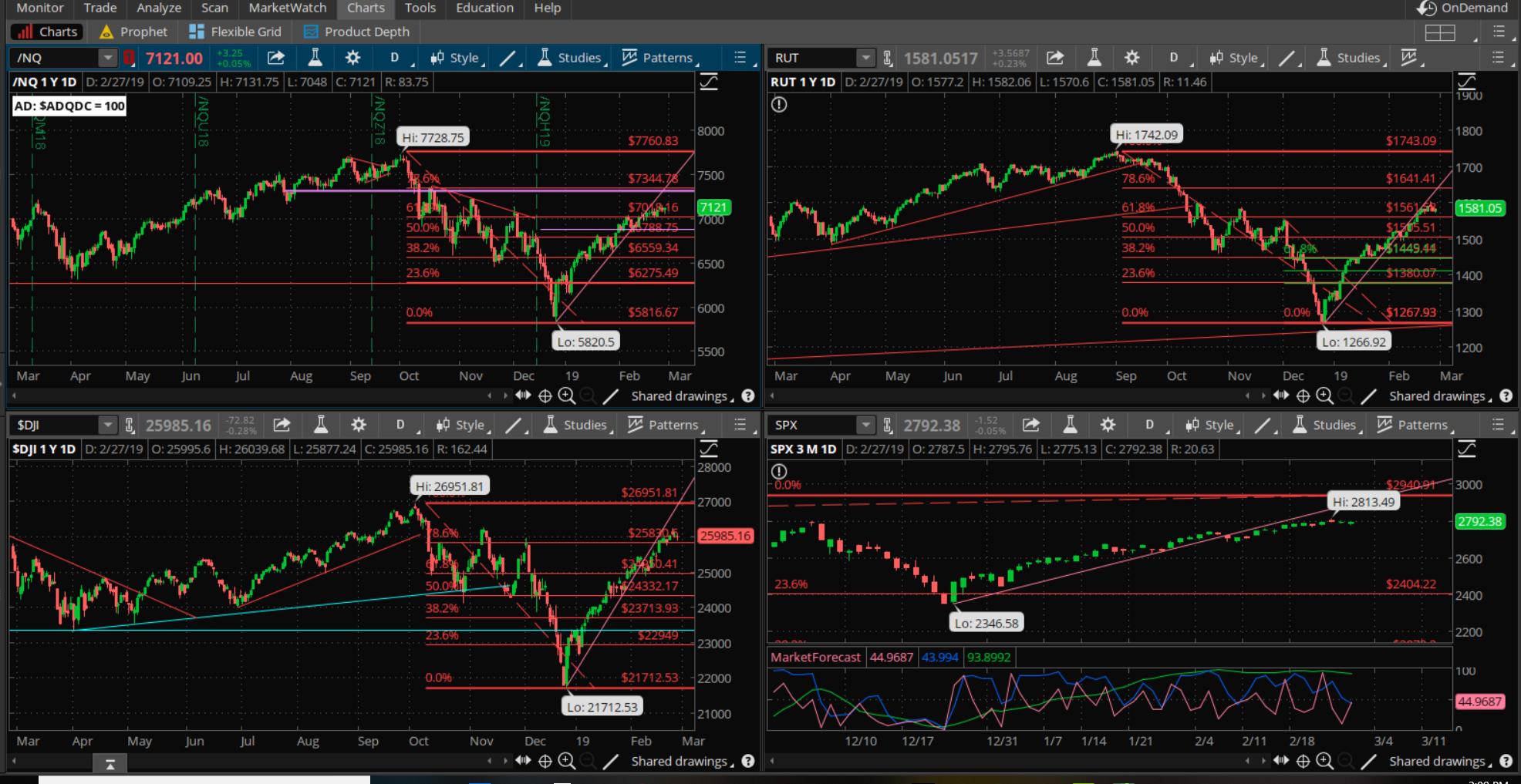The image size is (1521, 784).
Task: Click the Share icon in the $DJI chart toolbar
Action: tap(282, 425)
